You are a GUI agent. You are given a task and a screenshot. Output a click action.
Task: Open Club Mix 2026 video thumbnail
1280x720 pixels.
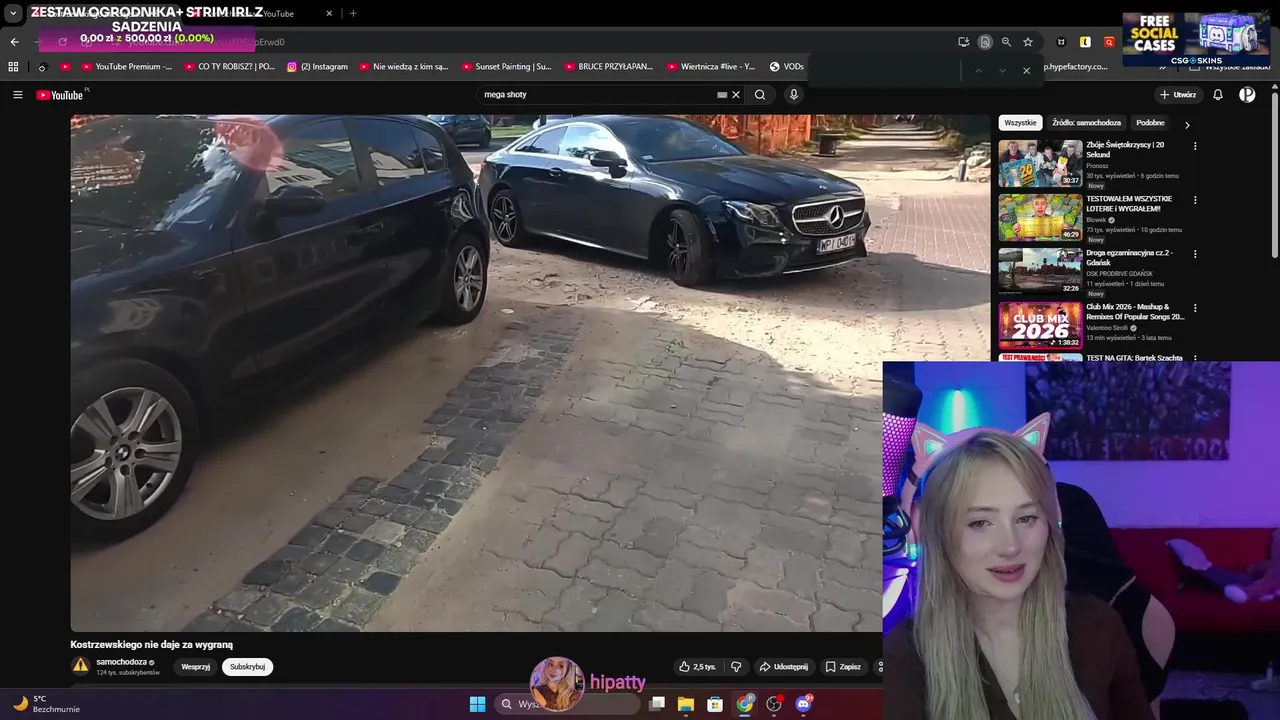click(x=1040, y=325)
